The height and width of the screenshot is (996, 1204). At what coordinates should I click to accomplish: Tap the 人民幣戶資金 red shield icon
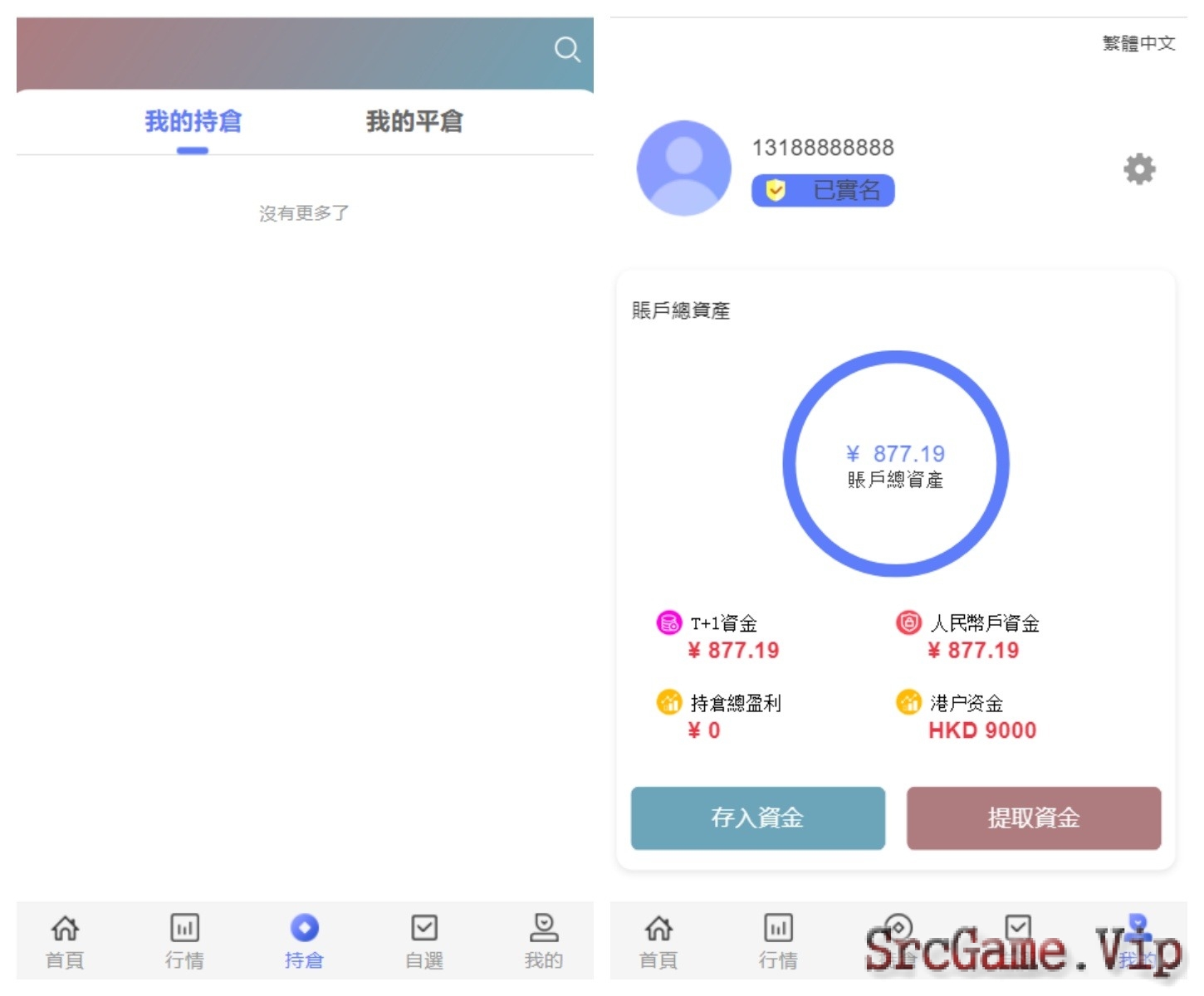point(908,622)
